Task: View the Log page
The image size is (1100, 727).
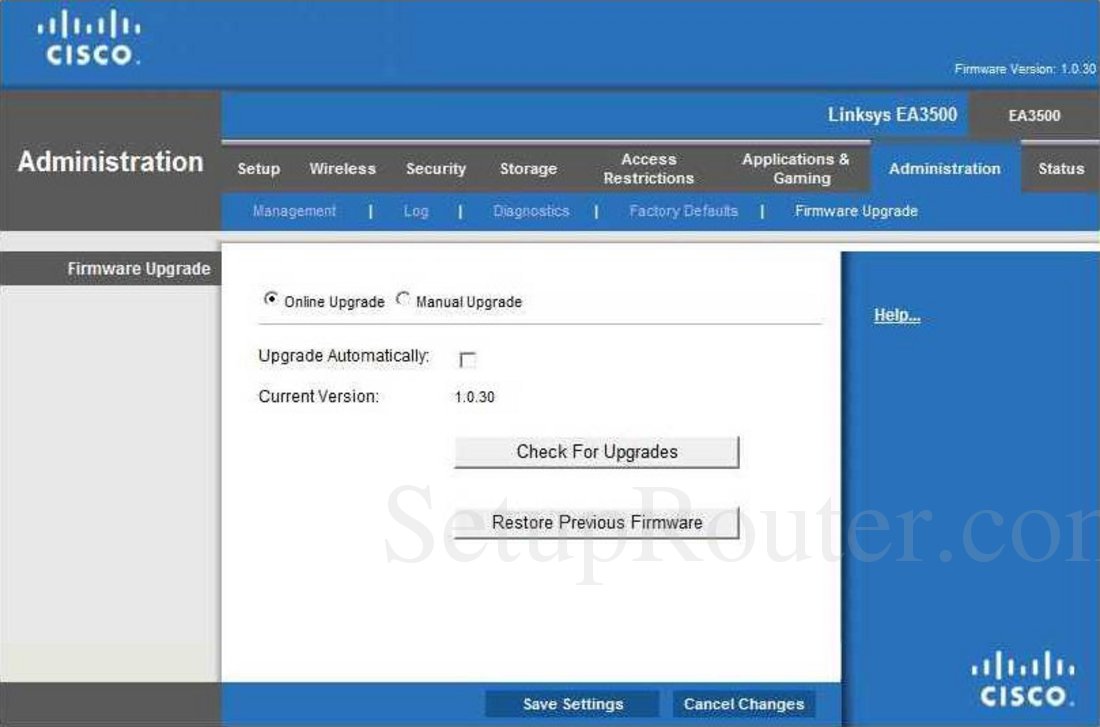Action: [416, 211]
